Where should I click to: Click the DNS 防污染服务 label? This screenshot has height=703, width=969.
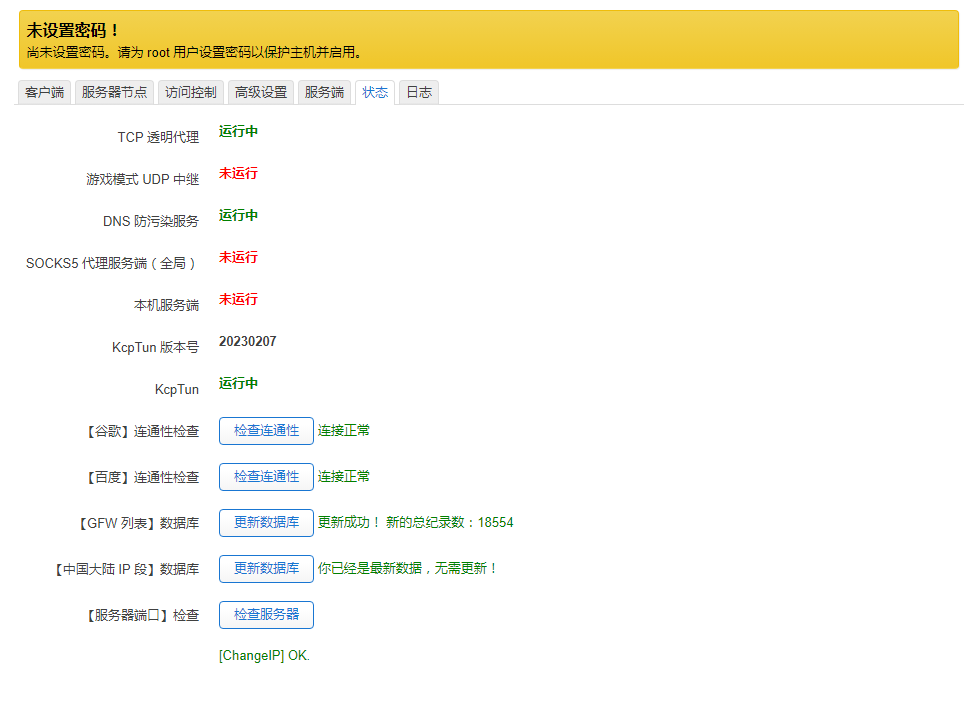[x=151, y=221]
